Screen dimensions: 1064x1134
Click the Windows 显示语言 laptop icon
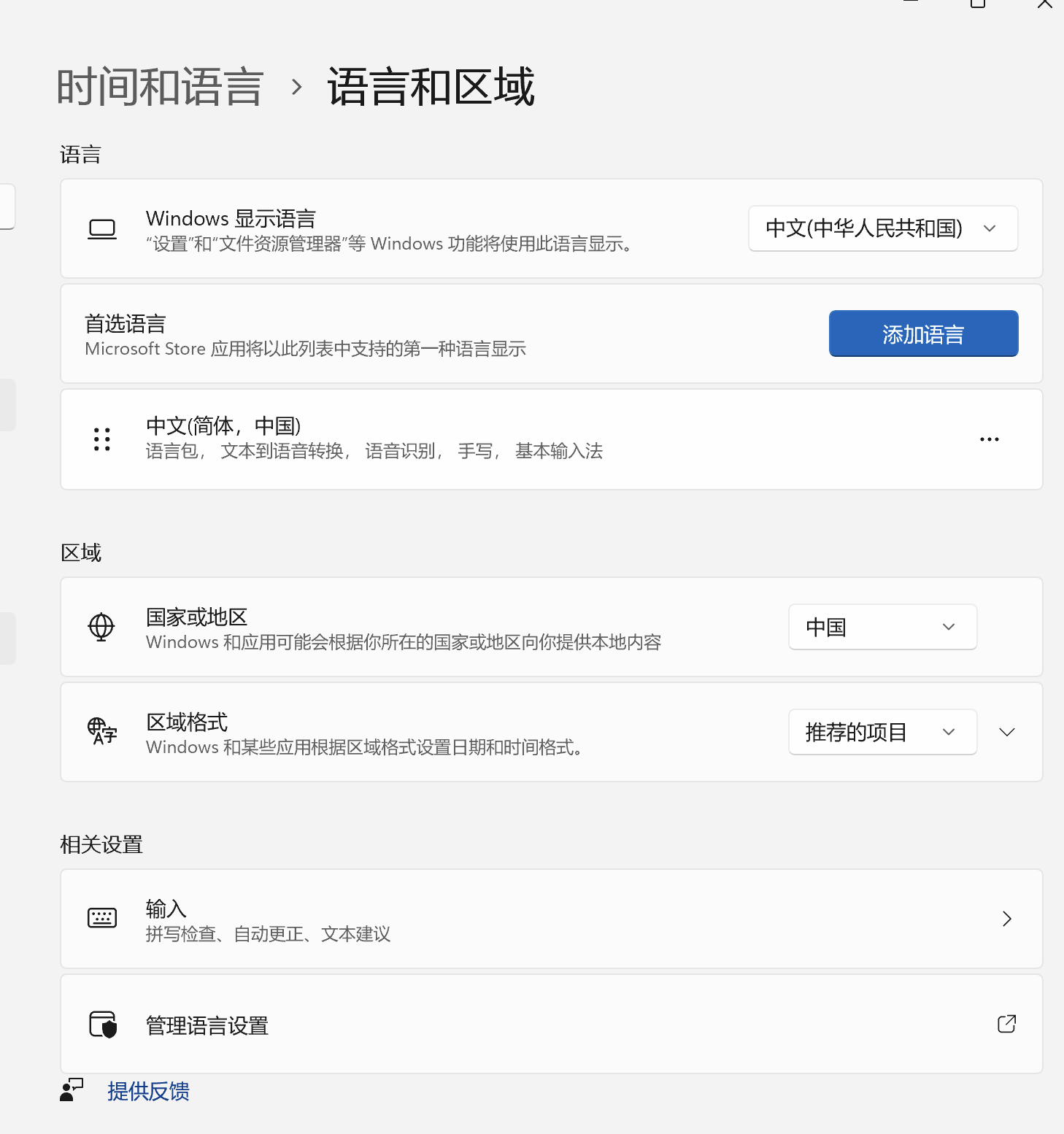(102, 229)
